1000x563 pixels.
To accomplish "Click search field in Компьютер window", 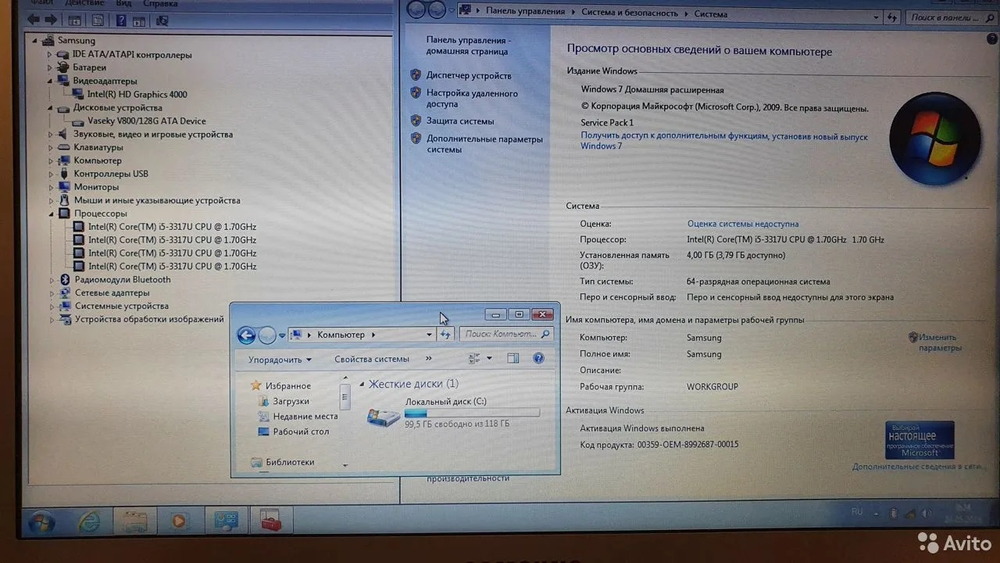I will pos(506,333).
